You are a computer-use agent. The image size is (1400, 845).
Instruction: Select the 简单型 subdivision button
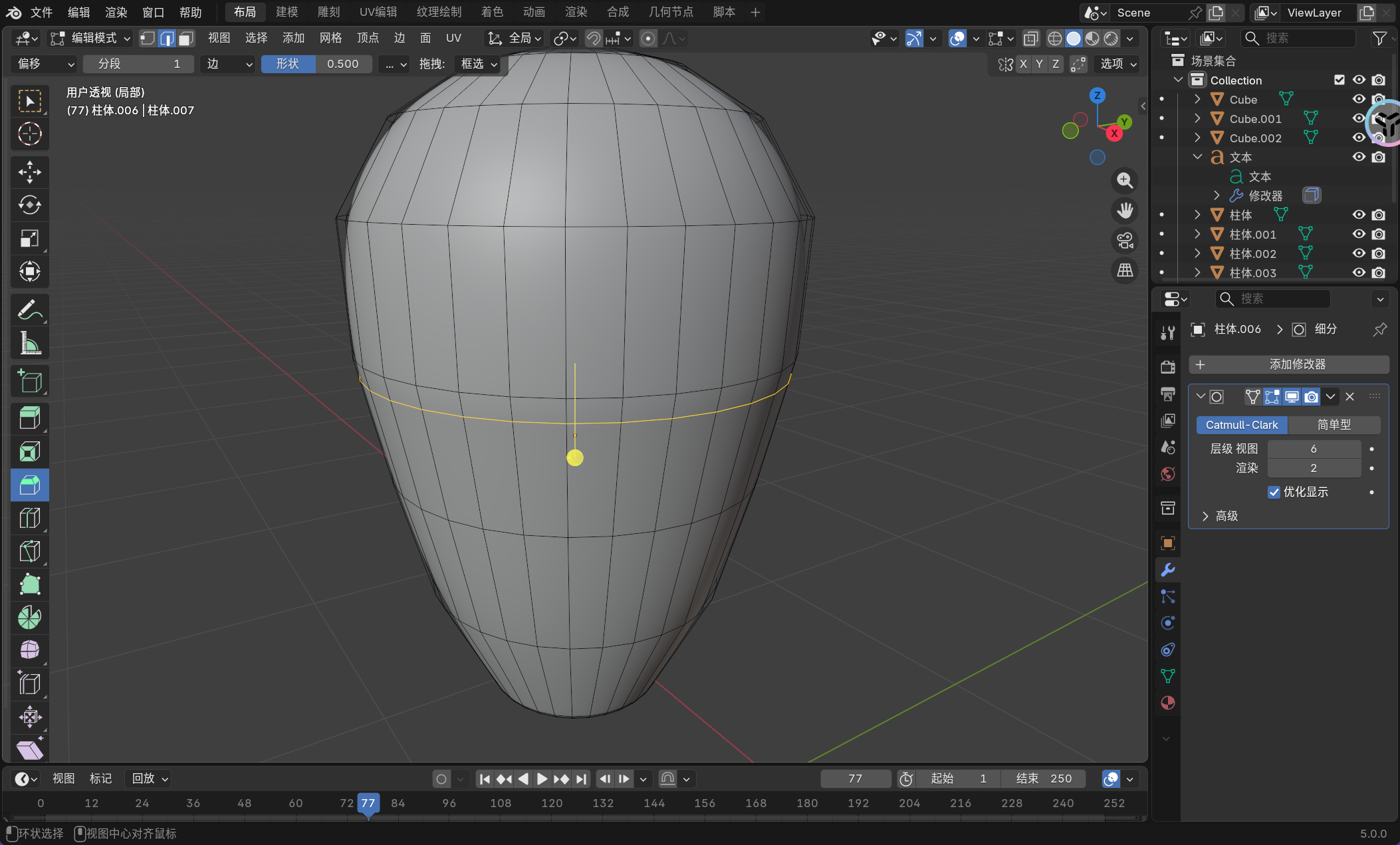(1334, 425)
